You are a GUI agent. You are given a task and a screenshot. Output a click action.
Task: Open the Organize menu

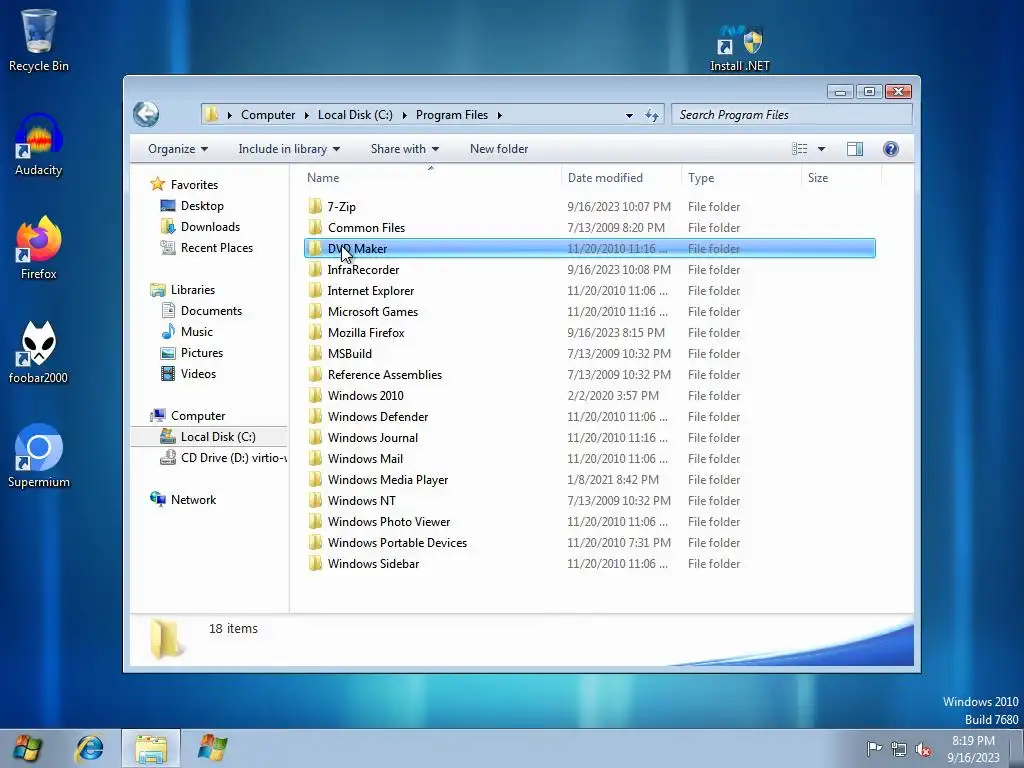178,149
